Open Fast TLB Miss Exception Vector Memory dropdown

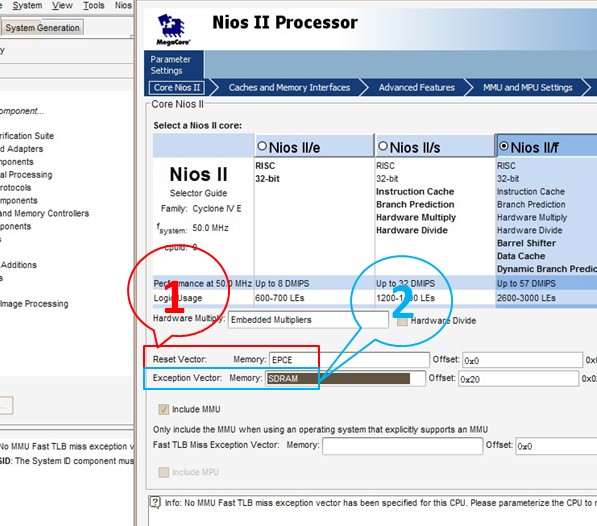tap(402, 446)
